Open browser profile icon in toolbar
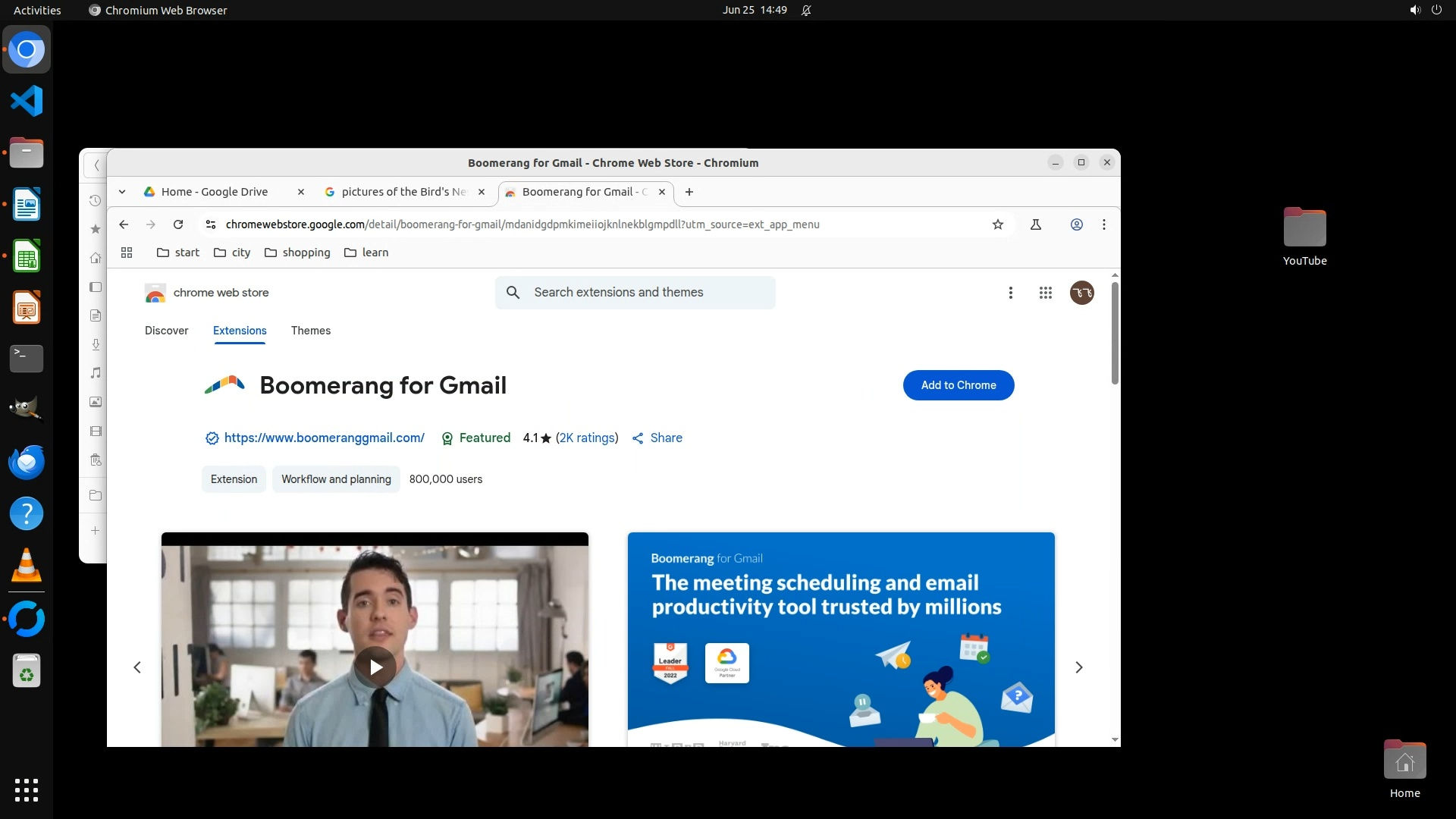 click(1077, 224)
